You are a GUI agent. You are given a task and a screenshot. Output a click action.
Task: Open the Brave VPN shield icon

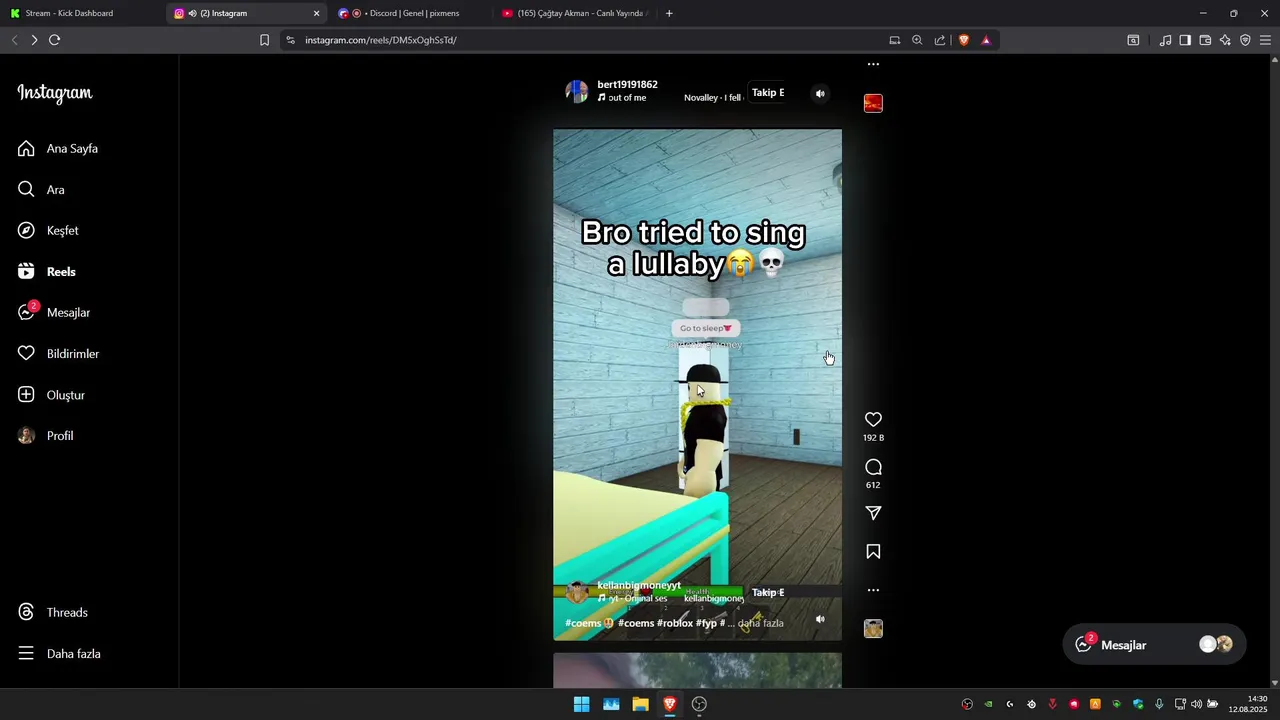point(1245,40)
